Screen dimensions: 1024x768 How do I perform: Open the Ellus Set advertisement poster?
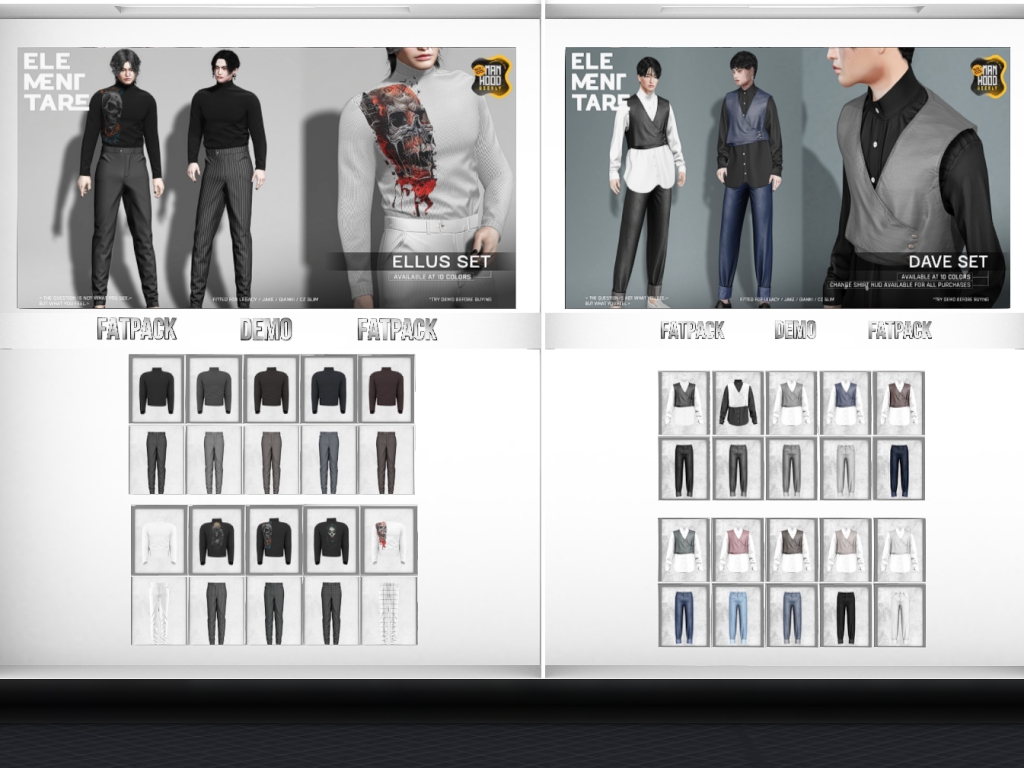[x=266, y=178]
